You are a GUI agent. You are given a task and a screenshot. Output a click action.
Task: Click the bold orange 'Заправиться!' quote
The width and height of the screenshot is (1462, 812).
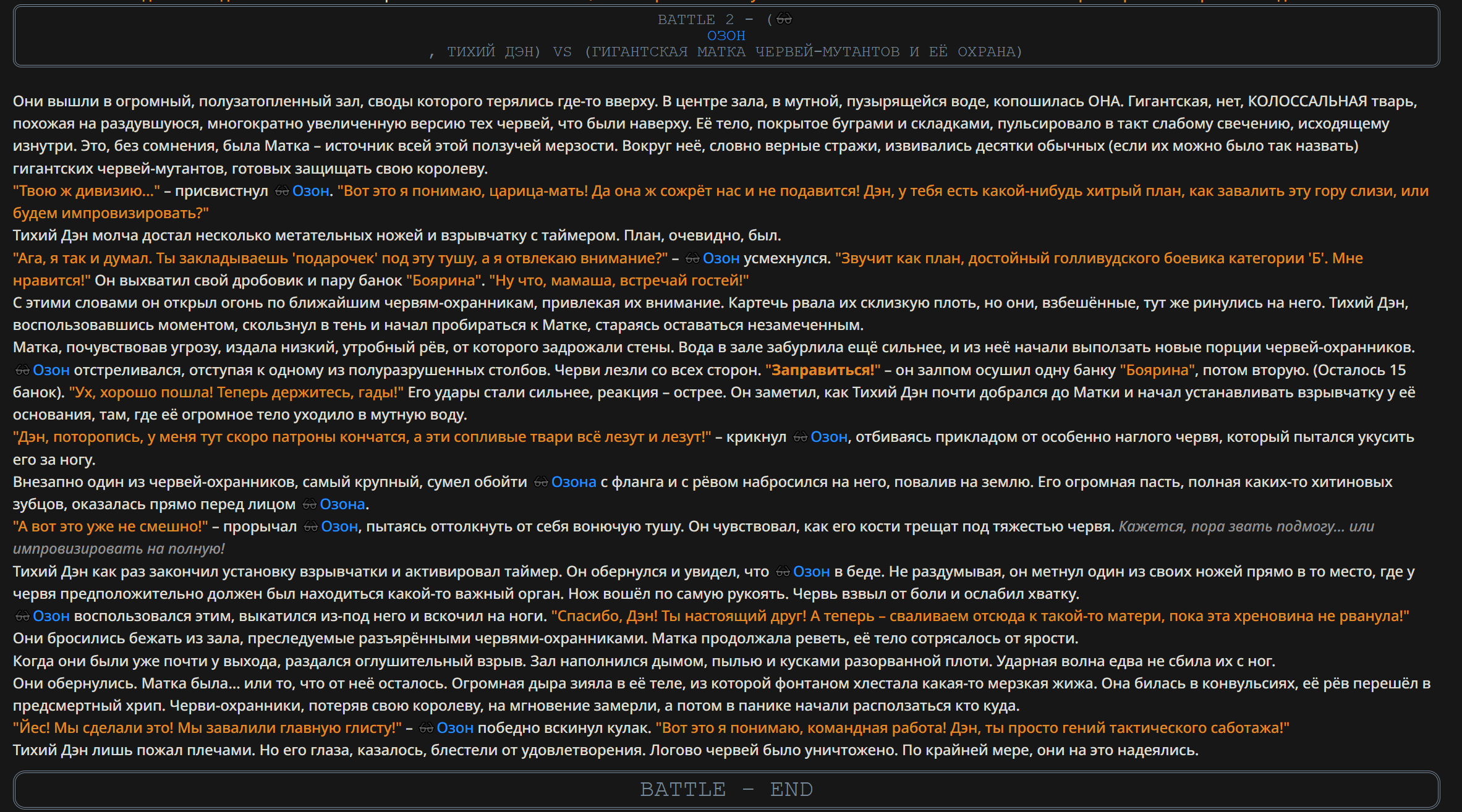(x=823, y=370)
